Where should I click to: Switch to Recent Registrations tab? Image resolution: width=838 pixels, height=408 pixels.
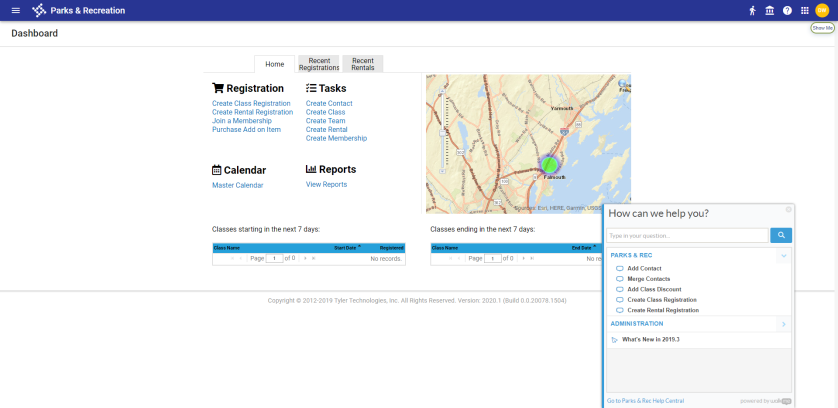click(319, 64)
